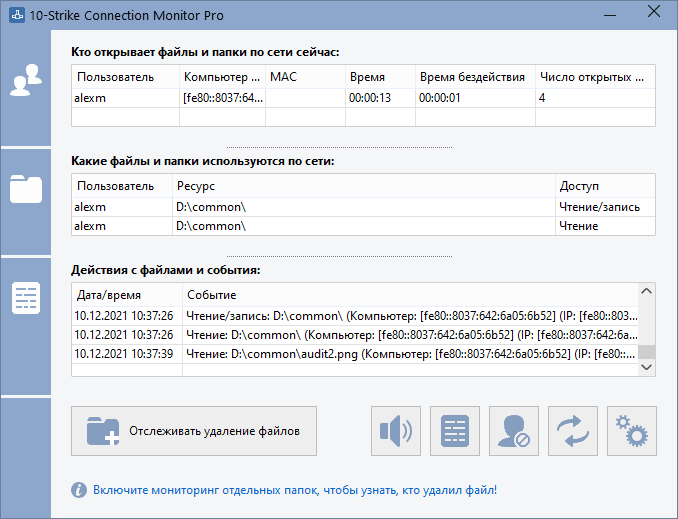
Task: Click the blocked user icon button
Action: click(514, 431)
